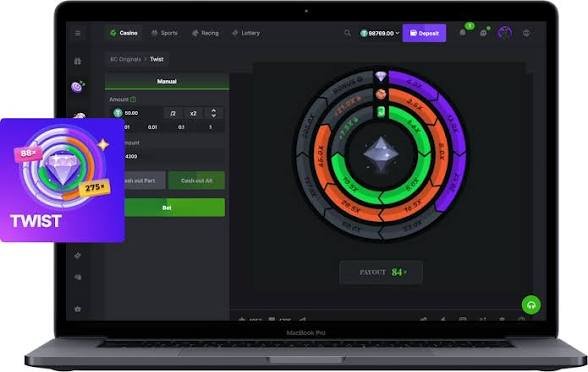The width and height of the screenshot is (588, 372).
Task: Click the bottom sidebar icon
Action: [x=78, y=309]
